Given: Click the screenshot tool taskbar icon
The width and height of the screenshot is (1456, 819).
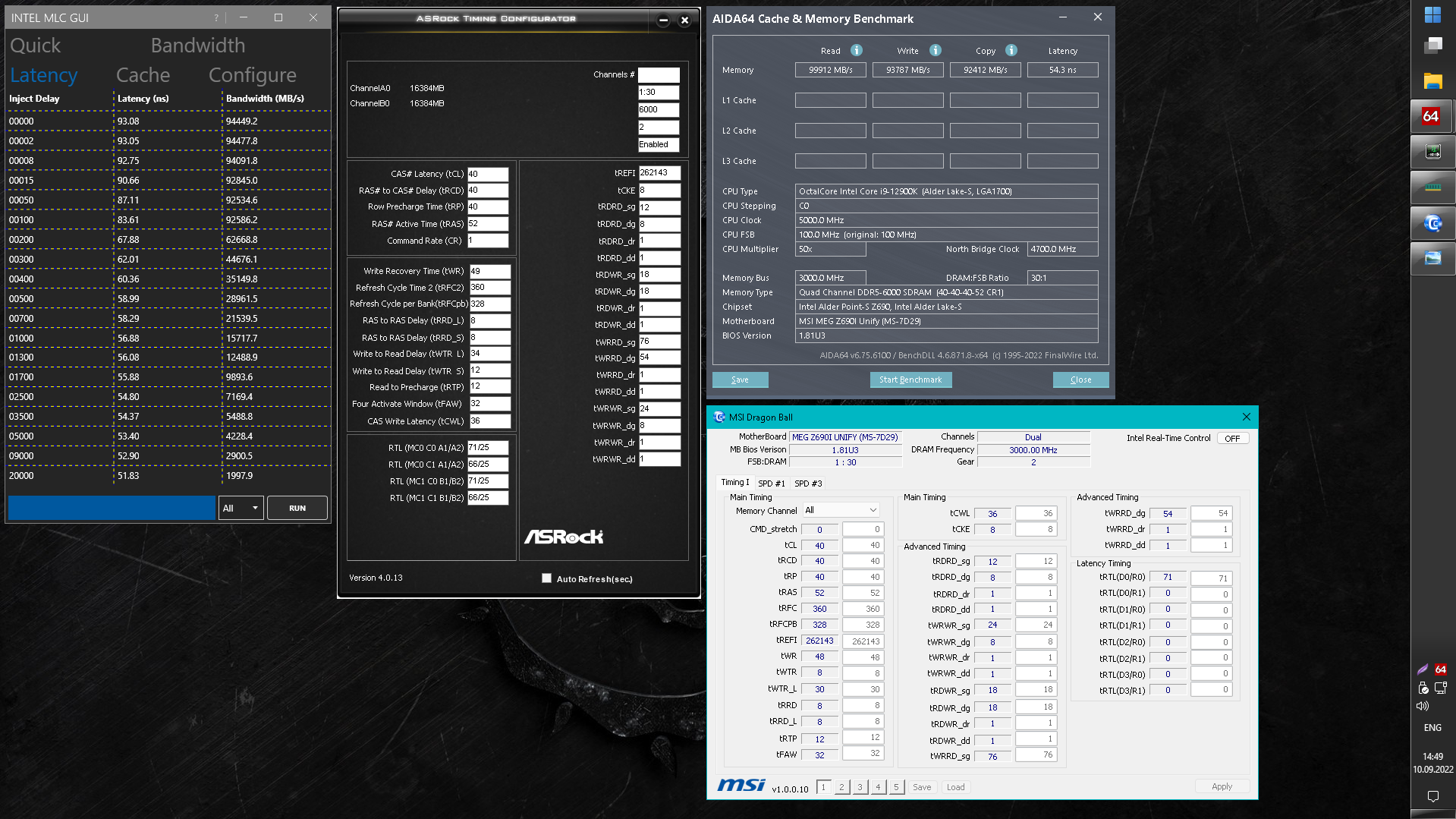Looking at the screenshot, I should coord(1432,259).
